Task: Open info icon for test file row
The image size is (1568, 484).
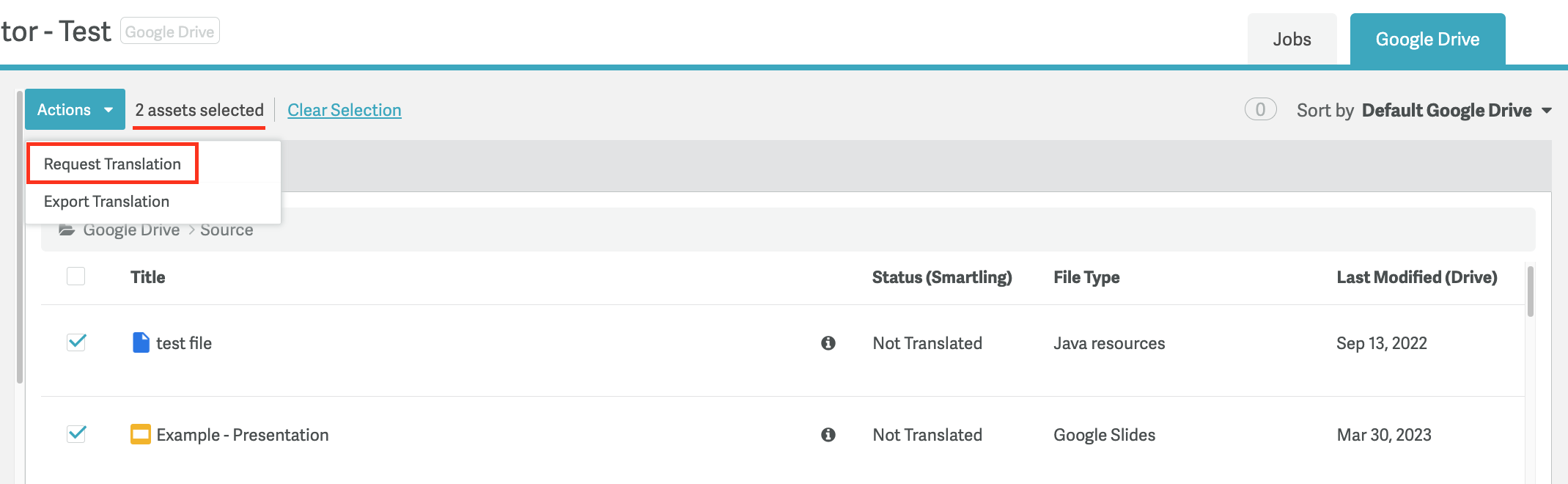Action: (828, 342)
